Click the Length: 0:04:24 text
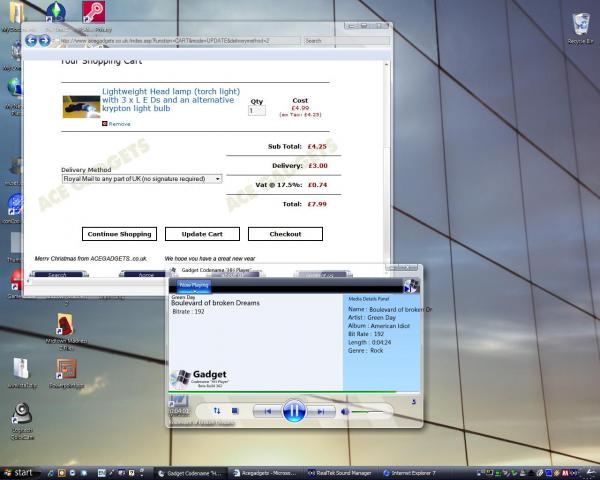This screenshot has width=600, height=480. click(x=369, y=343)
